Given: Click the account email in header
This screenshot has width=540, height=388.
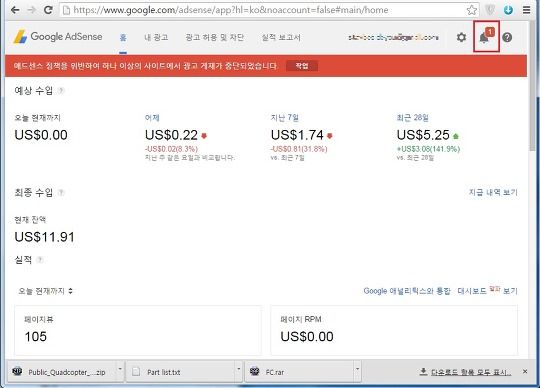Looking at the screenshot, I should tap(394, 37).
